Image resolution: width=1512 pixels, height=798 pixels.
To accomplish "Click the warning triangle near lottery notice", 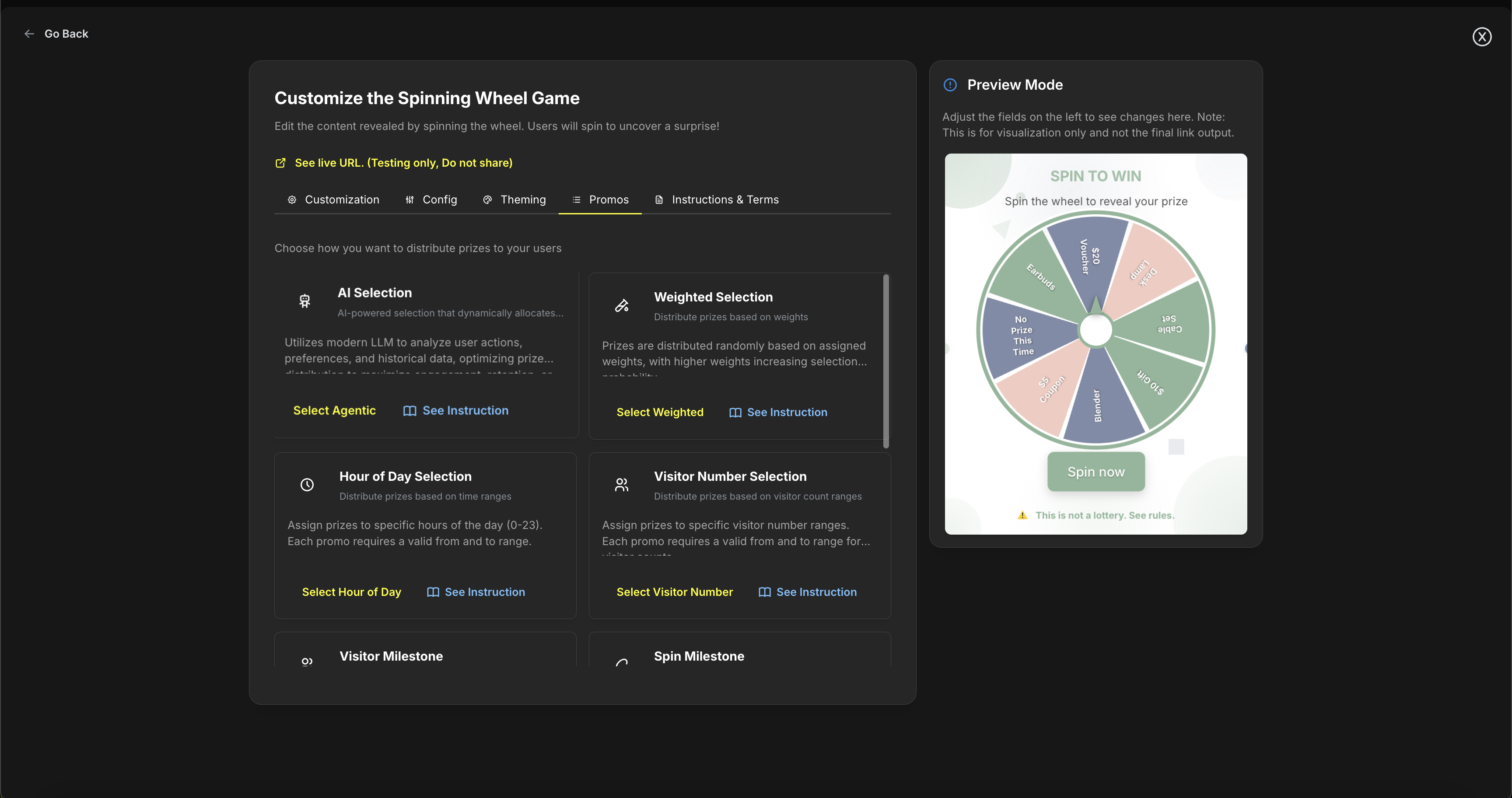I will point(1022,515).
